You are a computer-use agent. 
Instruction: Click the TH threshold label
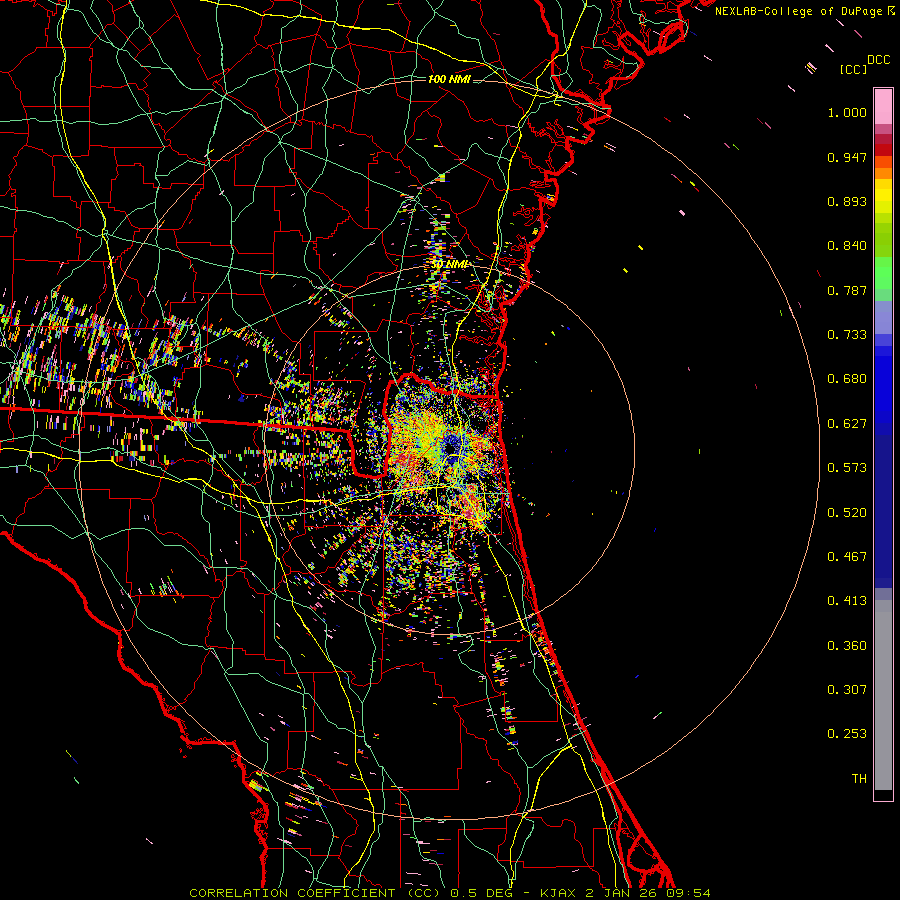[x=859, y=779]
